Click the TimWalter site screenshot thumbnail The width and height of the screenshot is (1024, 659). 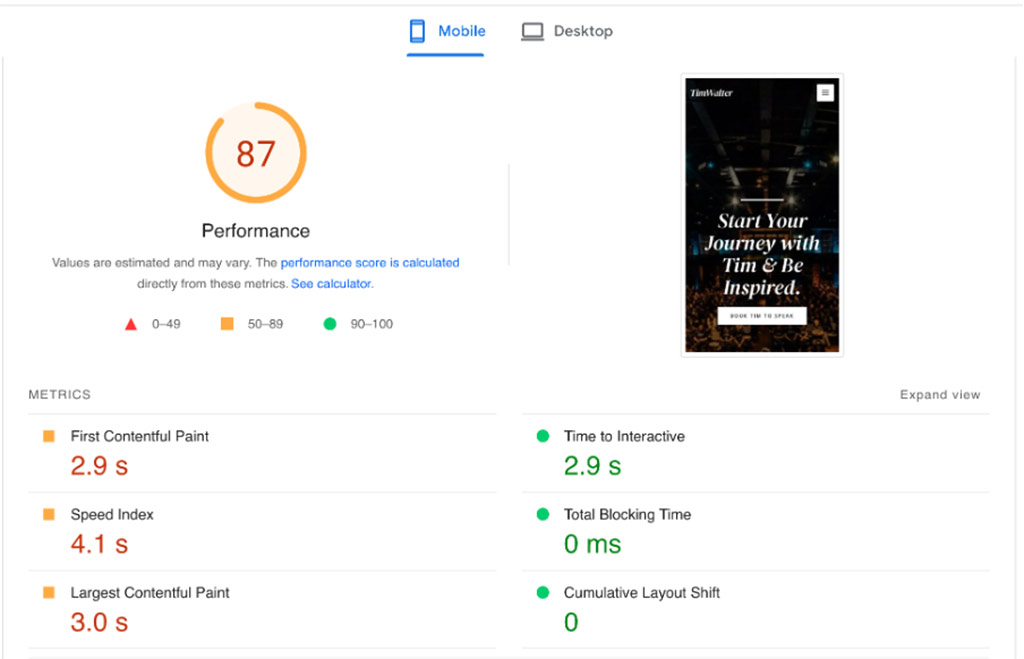pos(762,215)
